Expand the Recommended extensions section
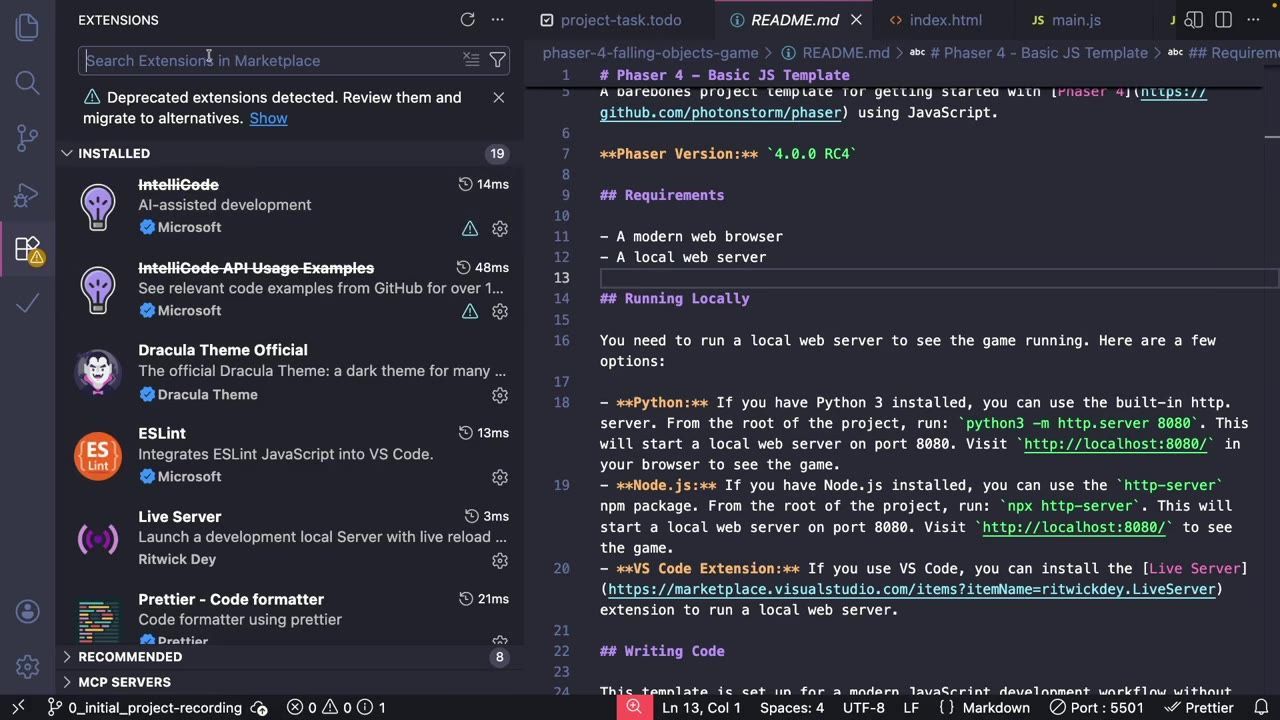The width and height of the screenshot is (1280, 720). pyautogui.click(x=290, y=657)
